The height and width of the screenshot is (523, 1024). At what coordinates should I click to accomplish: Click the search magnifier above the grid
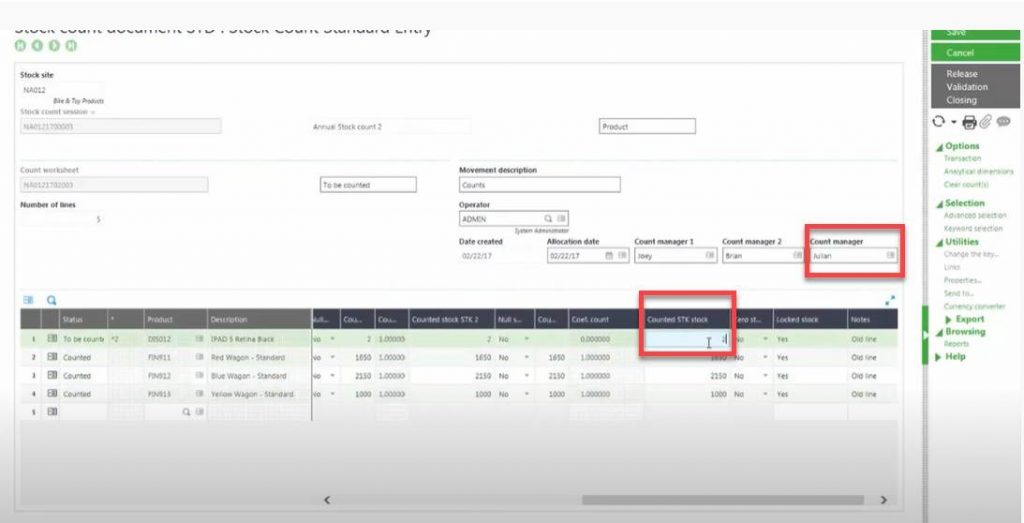click(51, 299)
